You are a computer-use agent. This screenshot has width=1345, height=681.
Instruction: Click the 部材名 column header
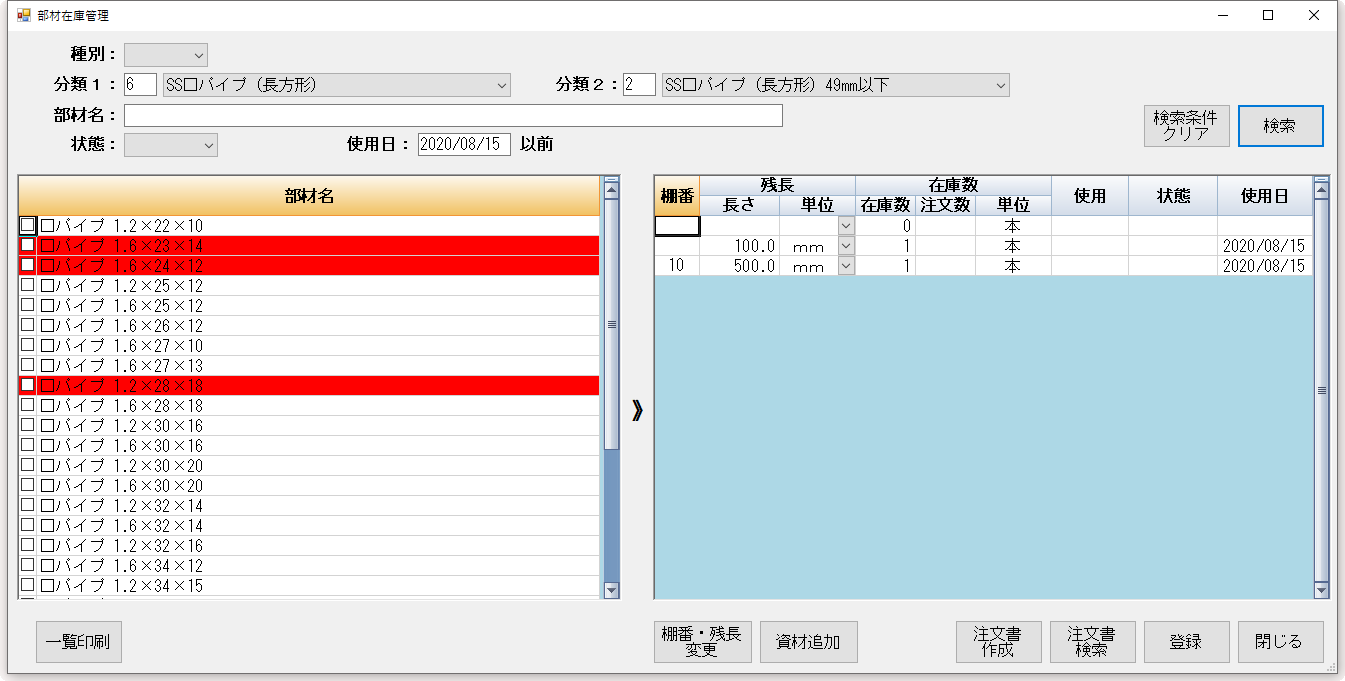(x=309, y=196)
